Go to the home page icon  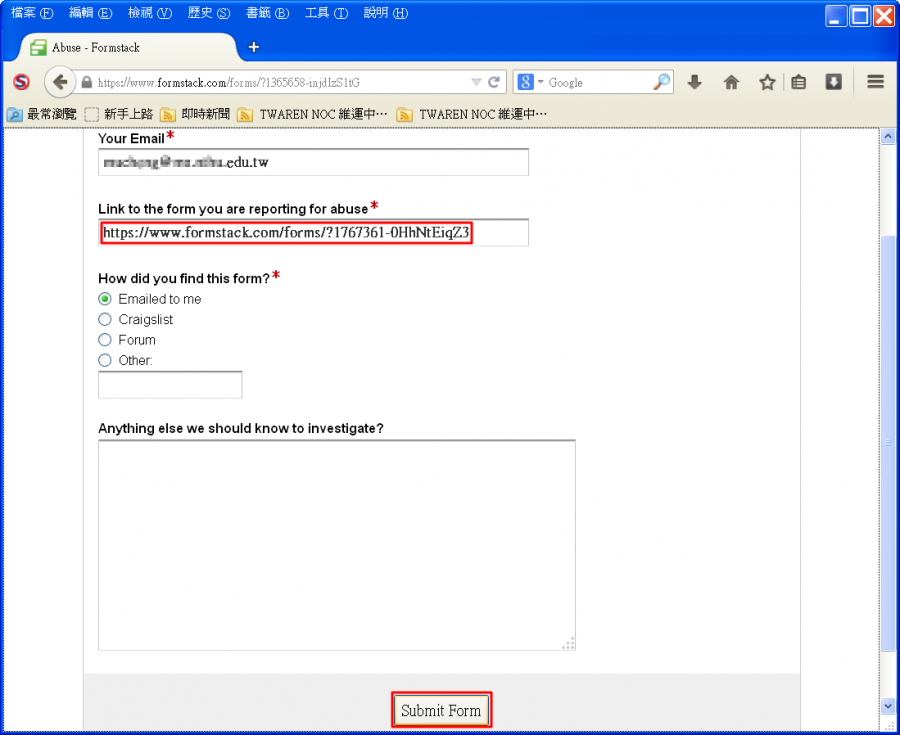(x=731, y=83)
